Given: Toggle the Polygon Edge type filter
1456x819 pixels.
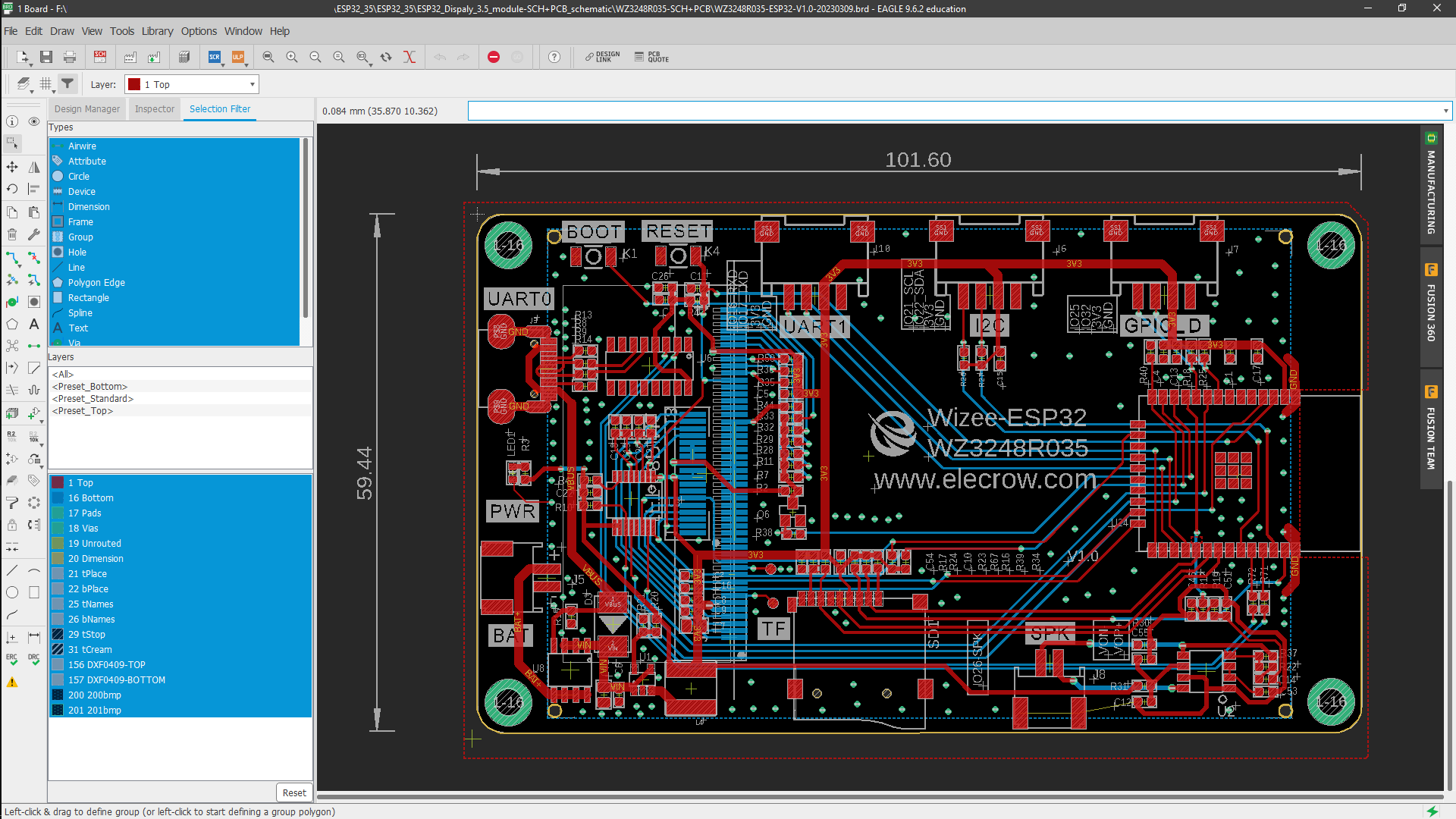Looking at the screenshot, I should click(174, 282).
